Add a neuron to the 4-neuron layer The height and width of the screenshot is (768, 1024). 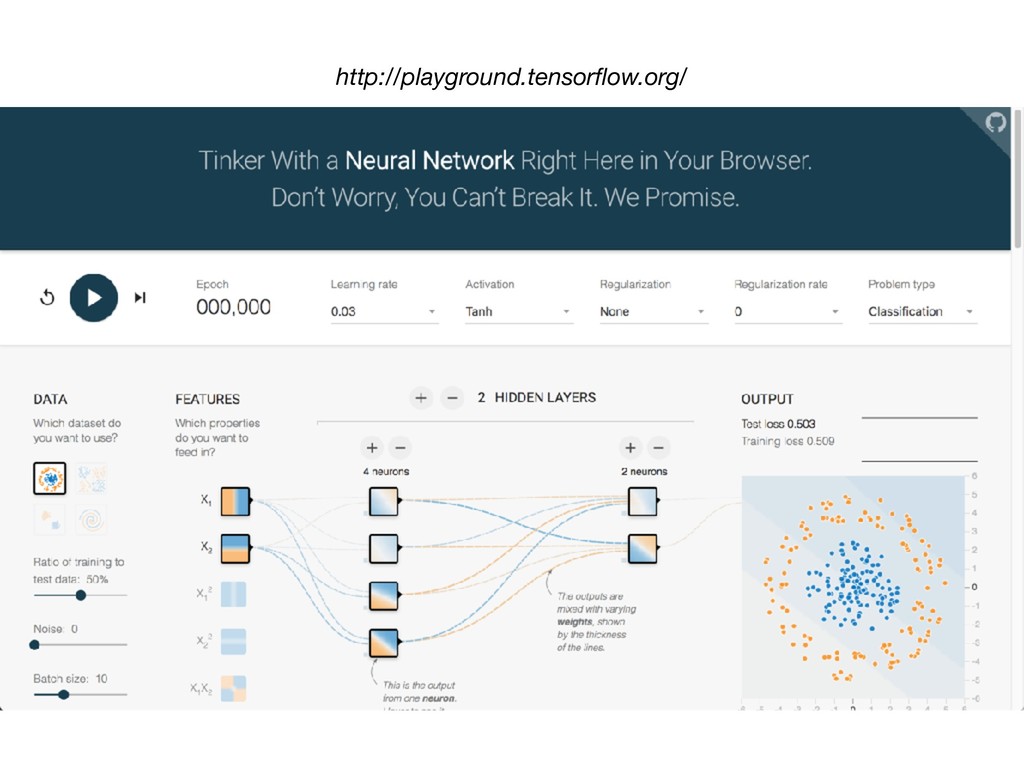click(x=372, y=448)
